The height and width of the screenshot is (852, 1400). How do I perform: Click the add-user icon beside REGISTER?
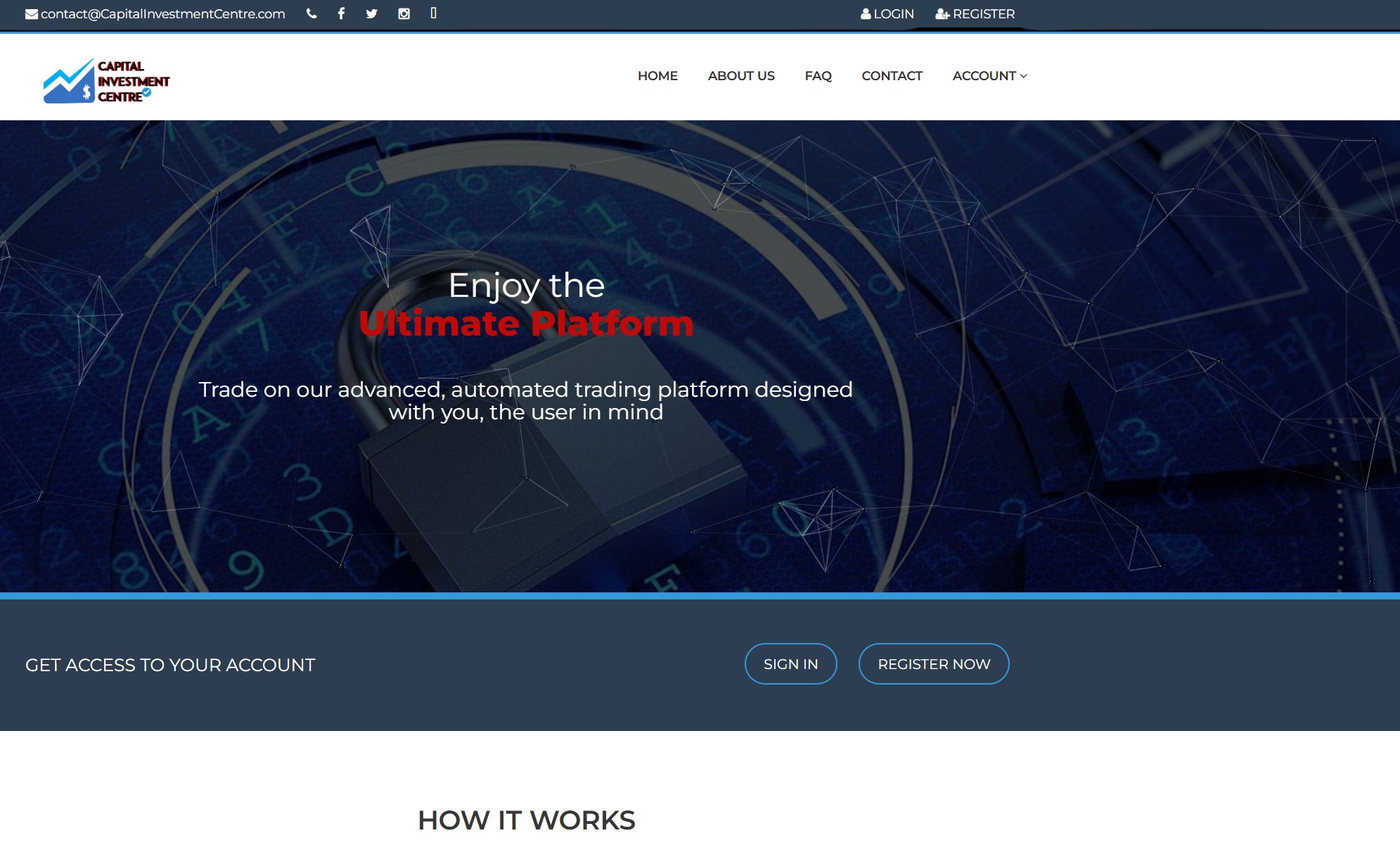click(x=942, y=14)
